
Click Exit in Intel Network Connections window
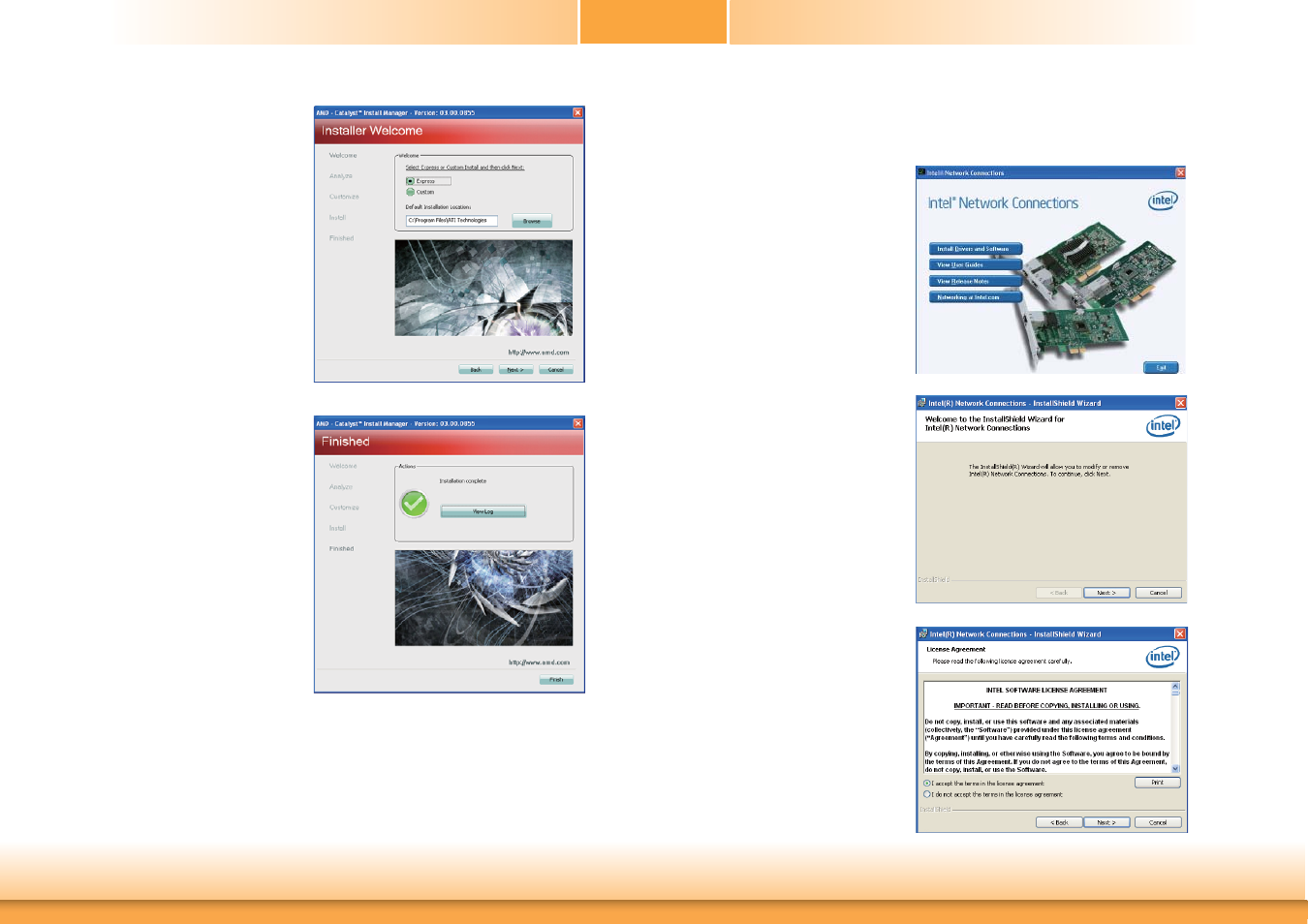(x=1161, y=368)
